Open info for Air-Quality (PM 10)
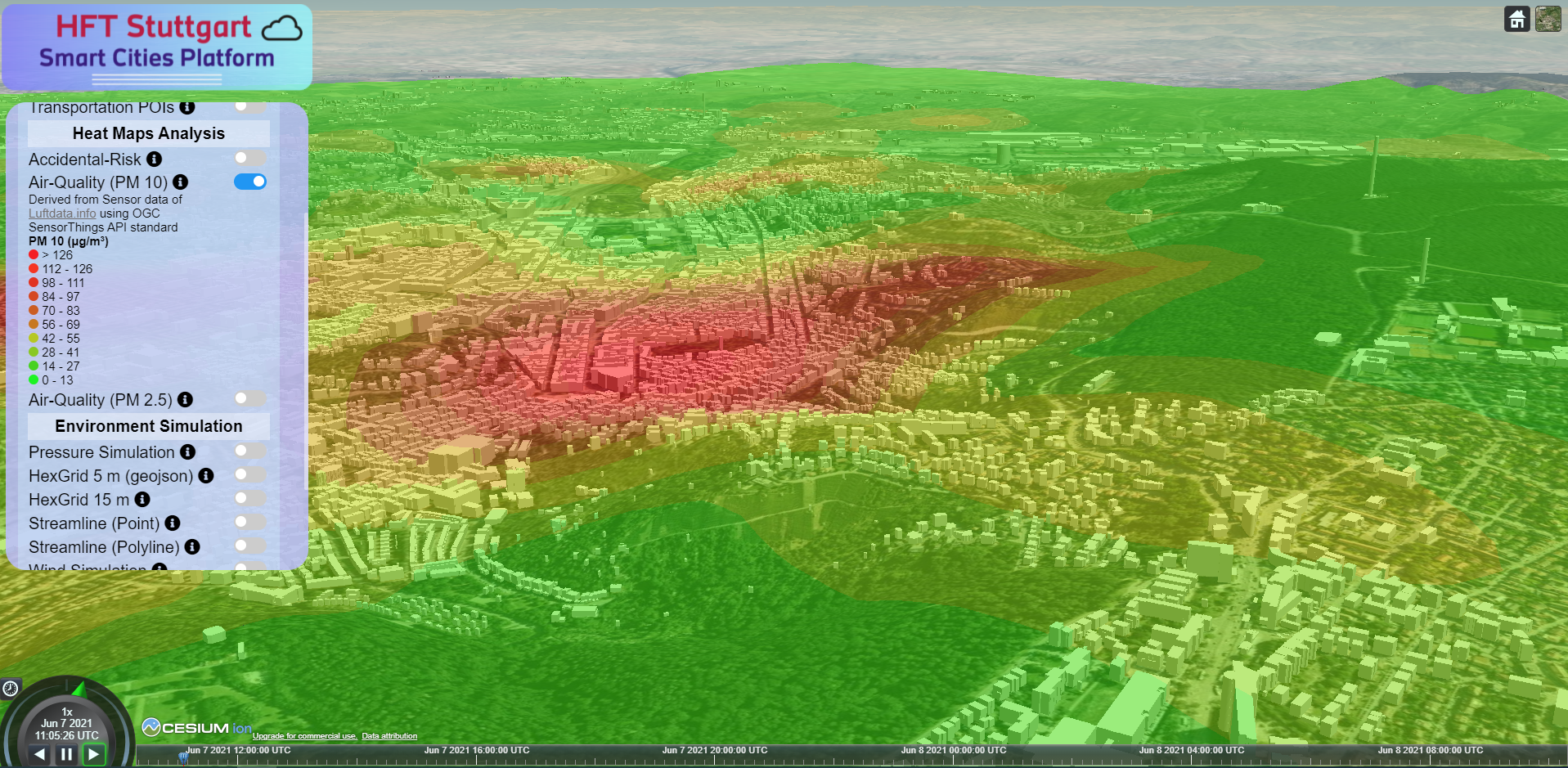This screenshot has height=768, width=1568. 181,182
